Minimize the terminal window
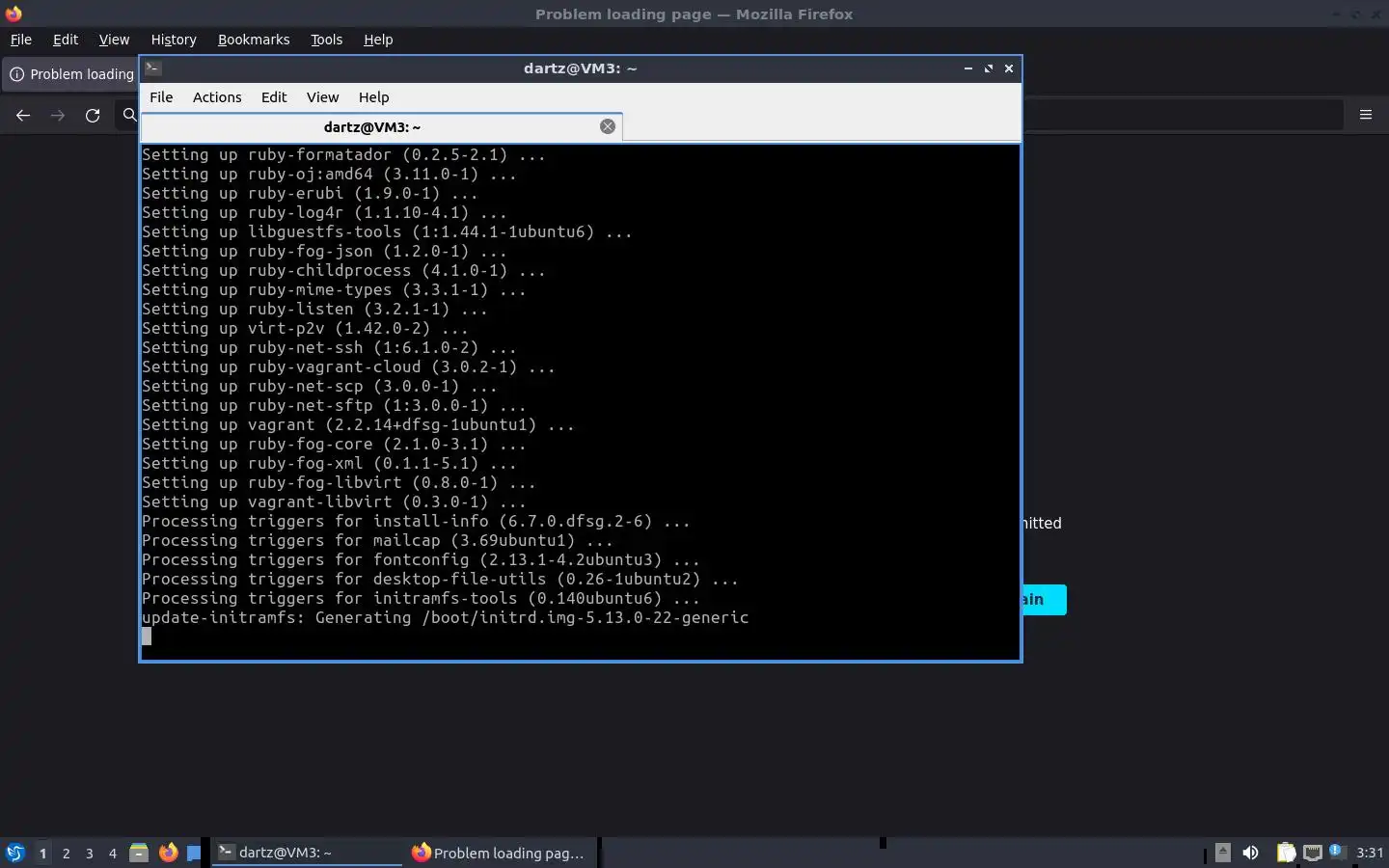Image resolution: width=1389 pixels, height=868 pixels. click(x=967, y=68)
